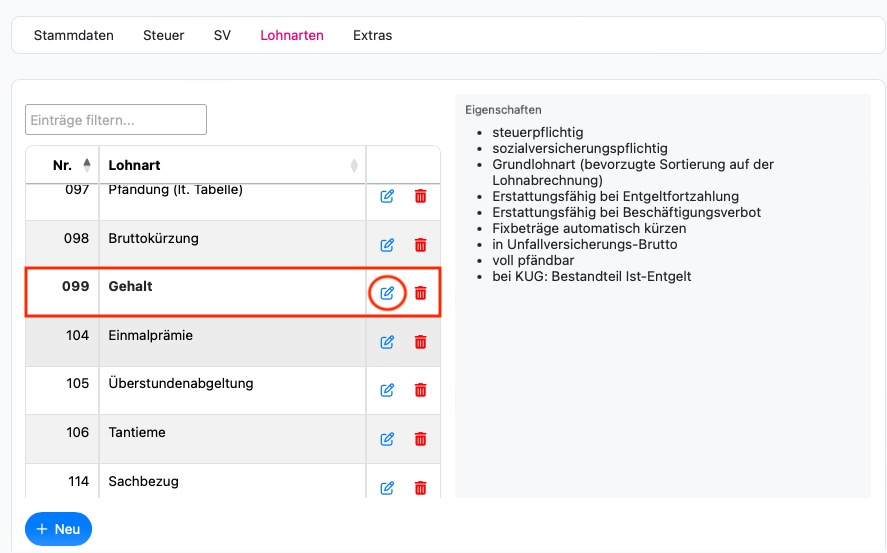The width and height of the screenshot is (887, 553).
Task: Edit the Gehalt wage type
Action: pos(387,293)
